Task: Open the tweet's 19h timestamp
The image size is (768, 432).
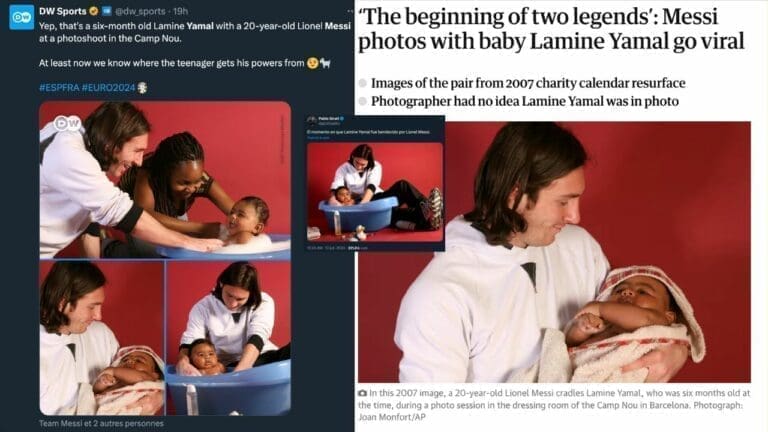Action: [180, 11]
